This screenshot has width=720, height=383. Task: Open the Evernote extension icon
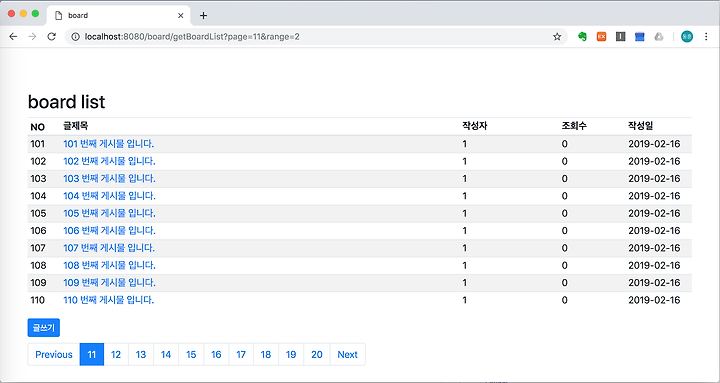[582, 37]
